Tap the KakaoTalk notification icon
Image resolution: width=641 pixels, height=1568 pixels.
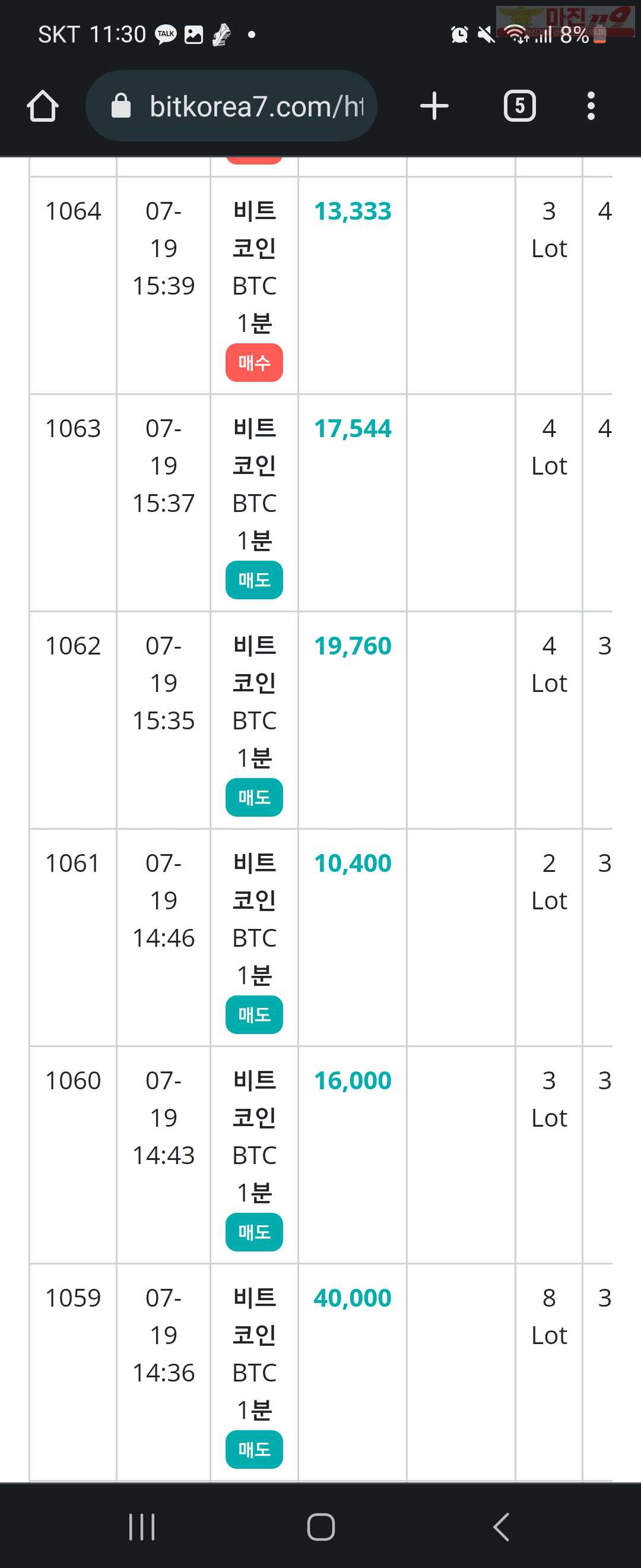tap(166, 34)
